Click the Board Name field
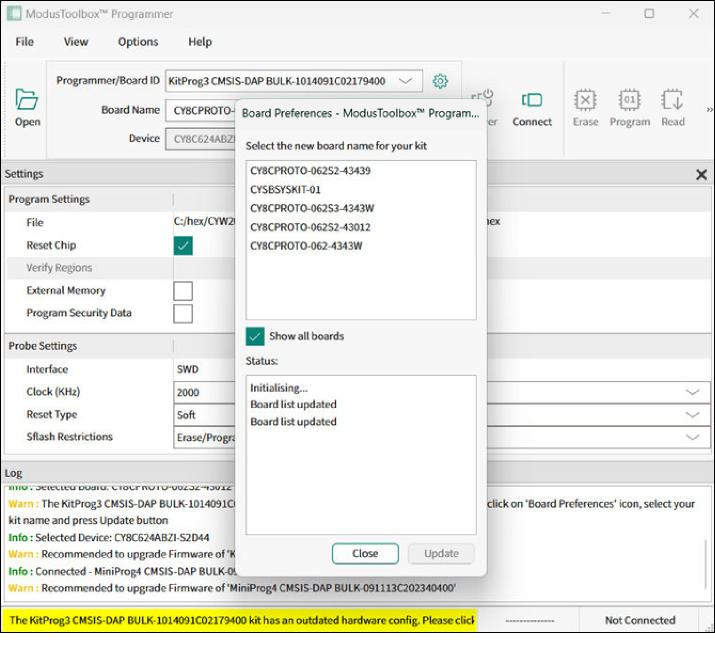This screenshot has height=647, width=715. [x=201, y=111]
